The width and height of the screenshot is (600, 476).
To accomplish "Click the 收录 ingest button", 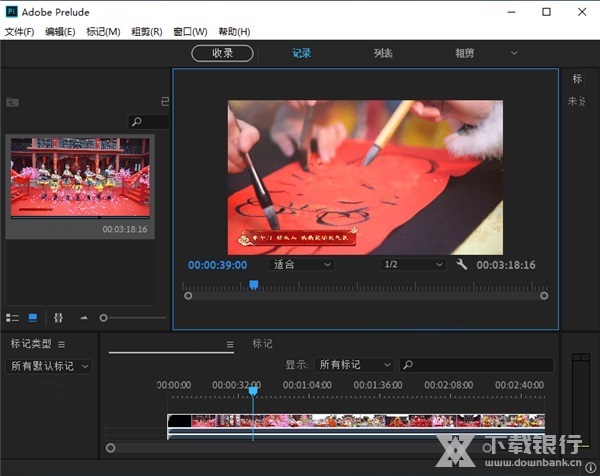I will pos(222,53).
